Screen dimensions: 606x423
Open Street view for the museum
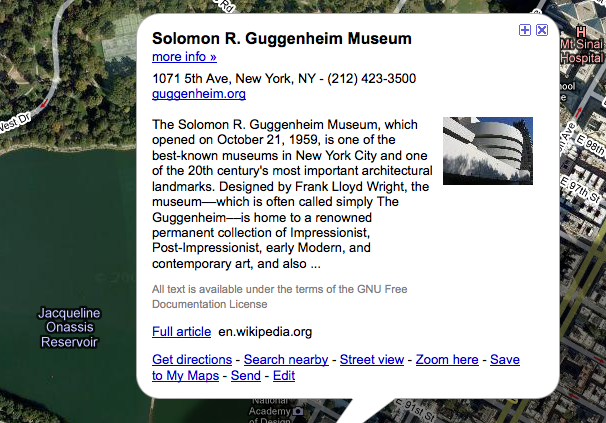point(372,360)
